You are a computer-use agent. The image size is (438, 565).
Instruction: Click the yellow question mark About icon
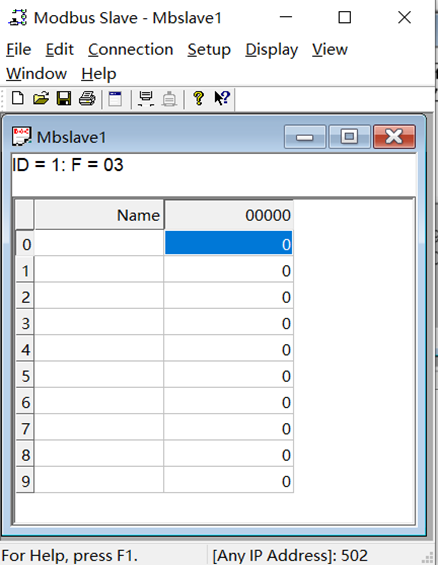(x=198, y=98)
